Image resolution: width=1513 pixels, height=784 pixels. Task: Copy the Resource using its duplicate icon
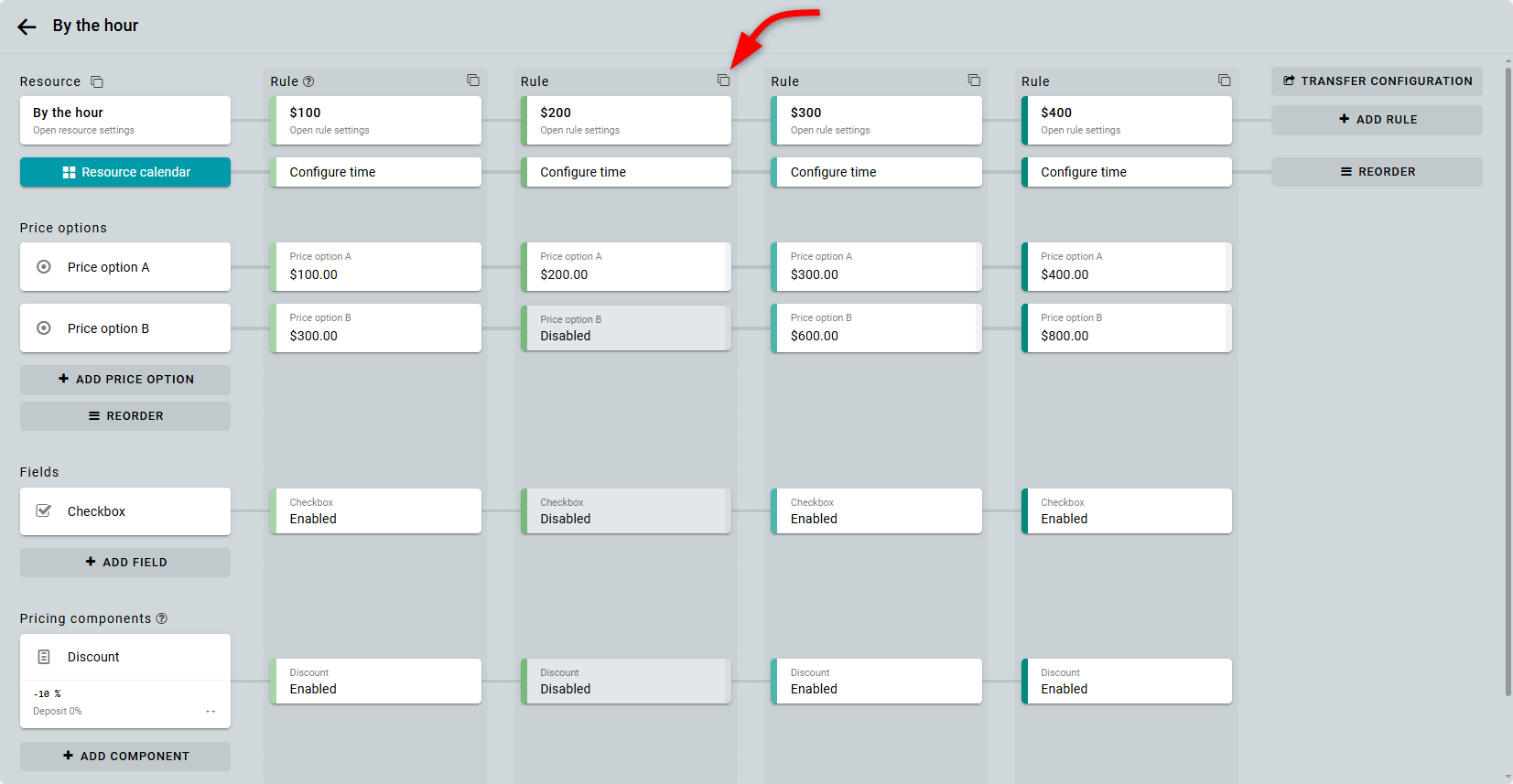97,82
